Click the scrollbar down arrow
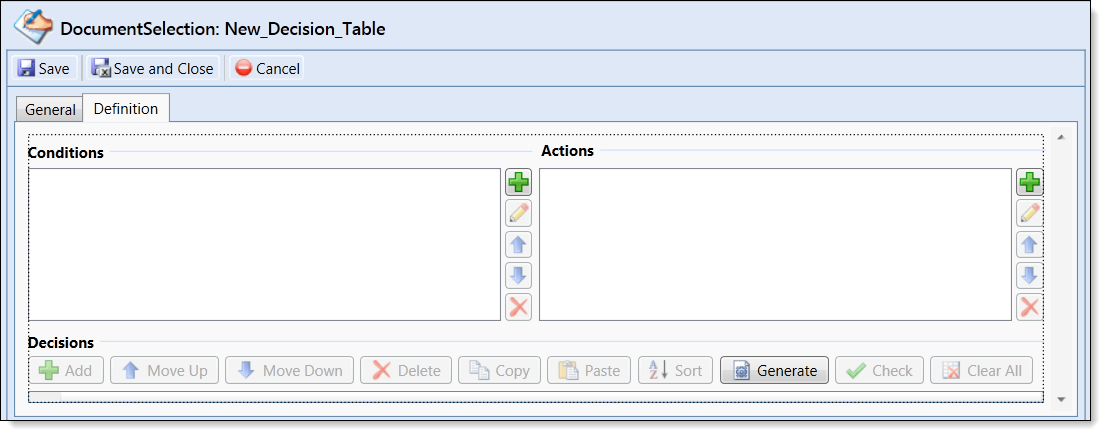The image size is (1106, 436). (1061, 399)
